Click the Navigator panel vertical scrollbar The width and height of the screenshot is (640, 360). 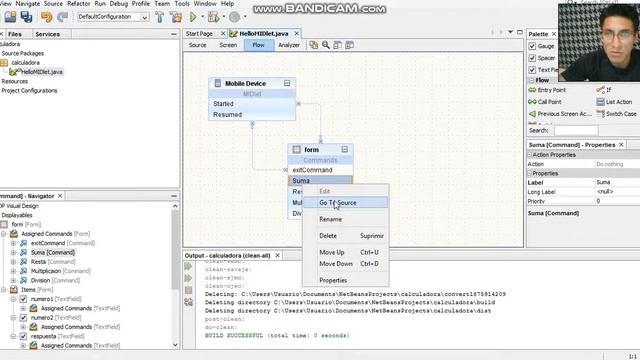point(175,250)
